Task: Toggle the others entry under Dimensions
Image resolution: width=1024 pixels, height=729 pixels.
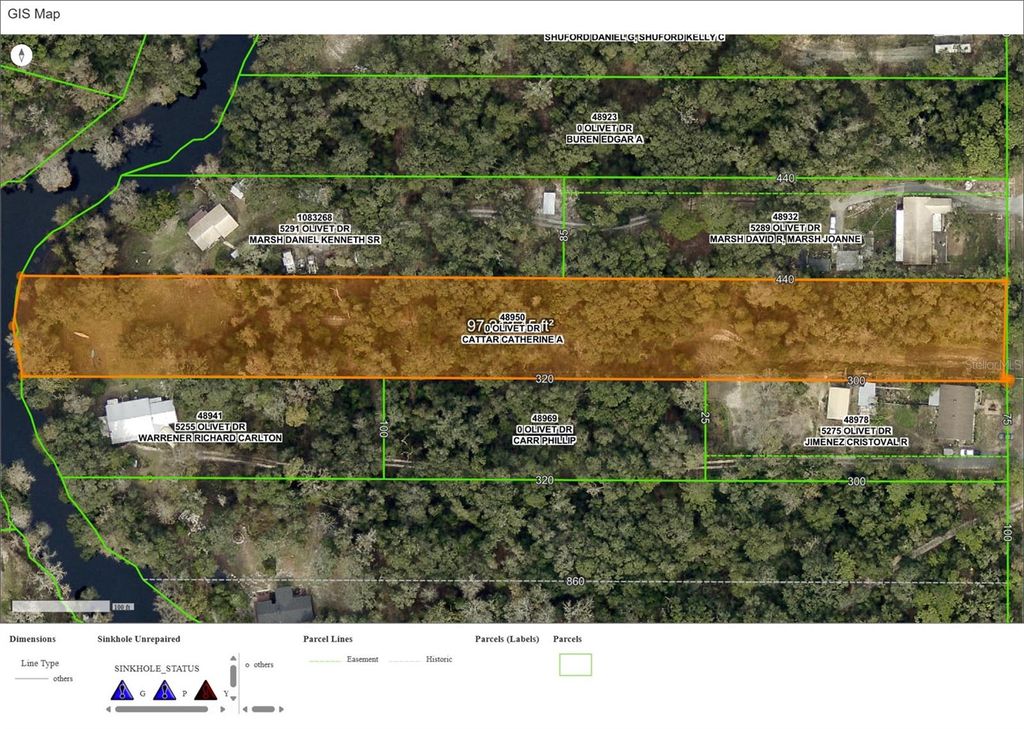Action: click(x=62, y=677)
